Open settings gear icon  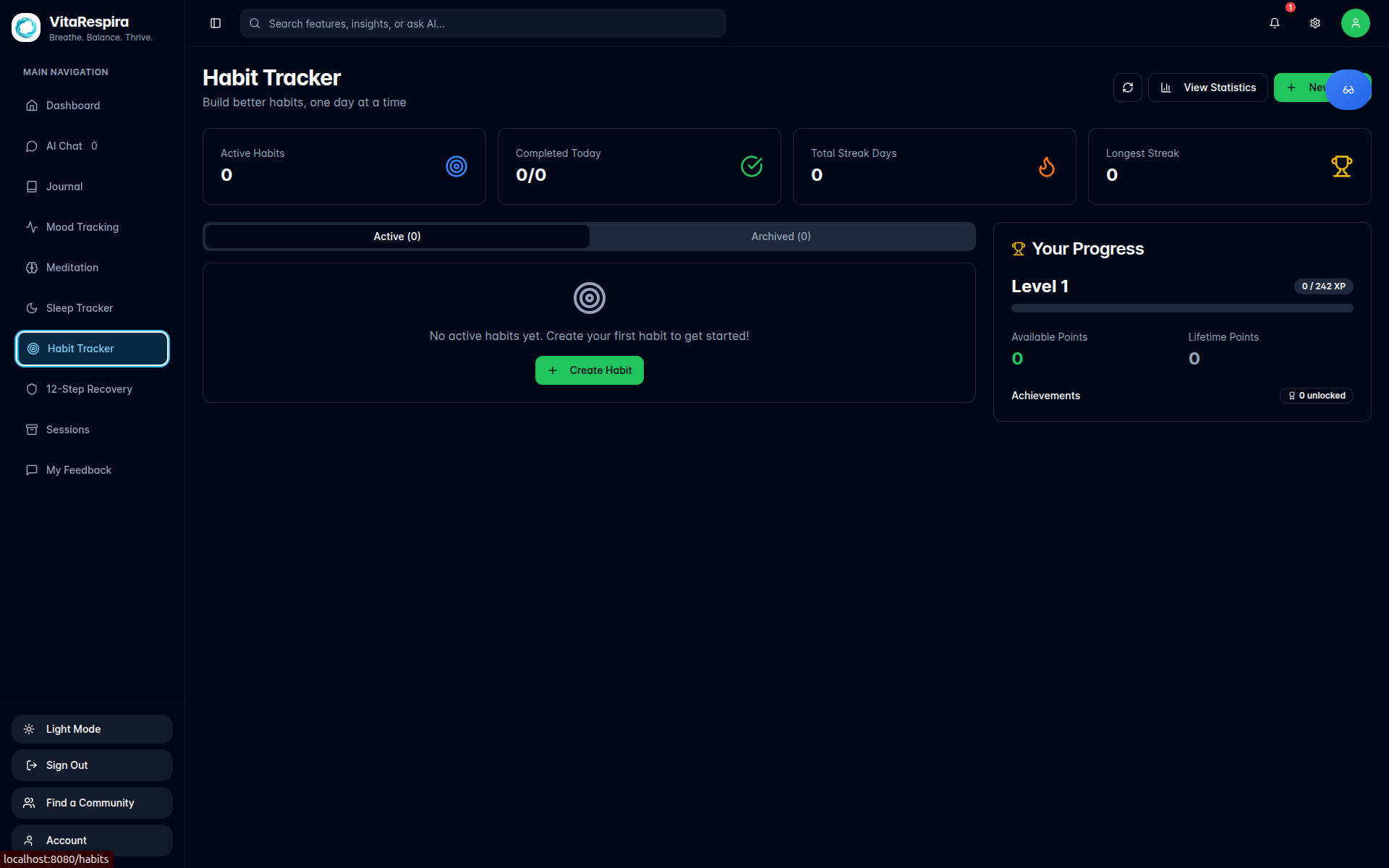tap(1314, 23)
